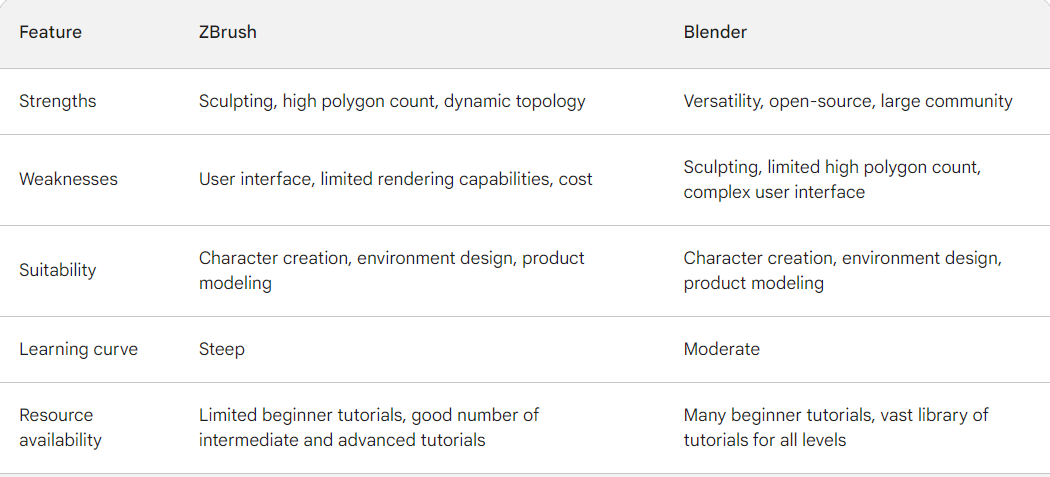Click the Moderate learning curve cell
Screen dimensions: 1050x477
click(x=722, y=349)
